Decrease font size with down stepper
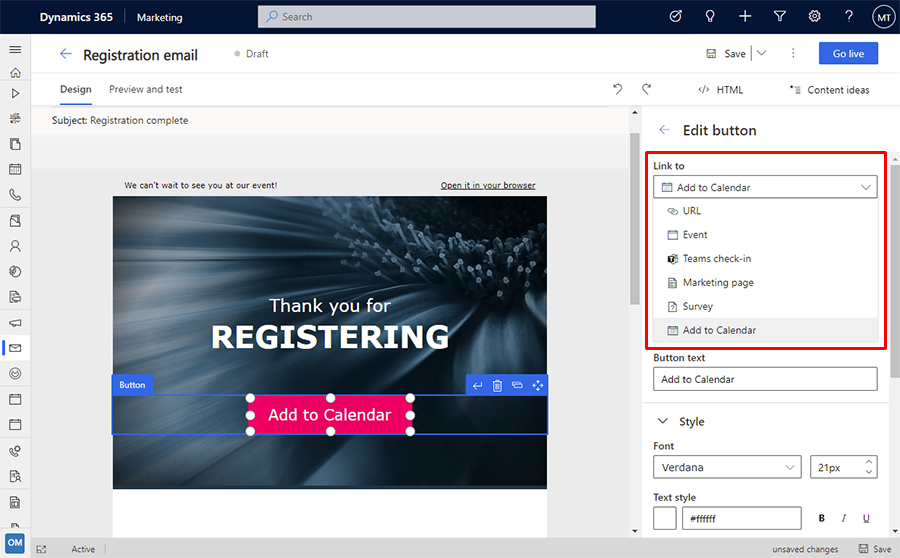Image resolution: width=900 pixels, height=558 pixels. 868,472
